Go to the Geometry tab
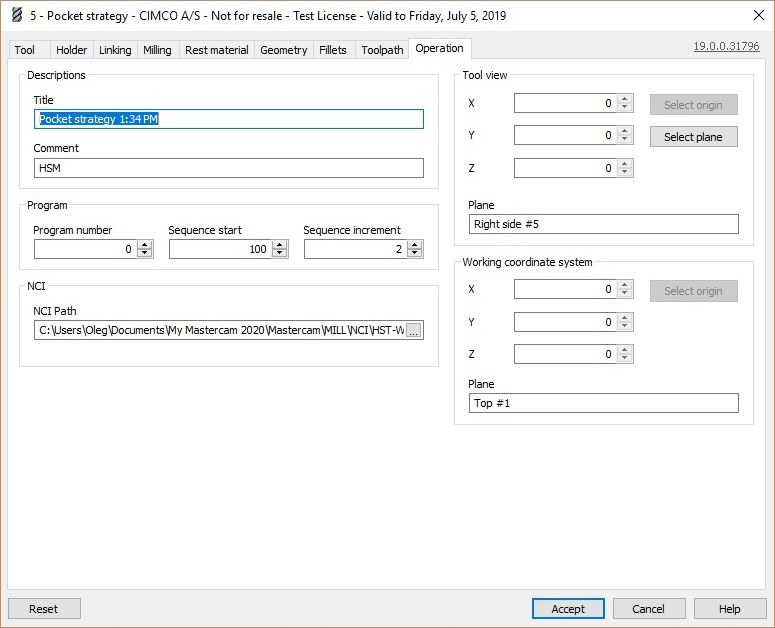The image size is (775, 628). (x=283, y=50)
